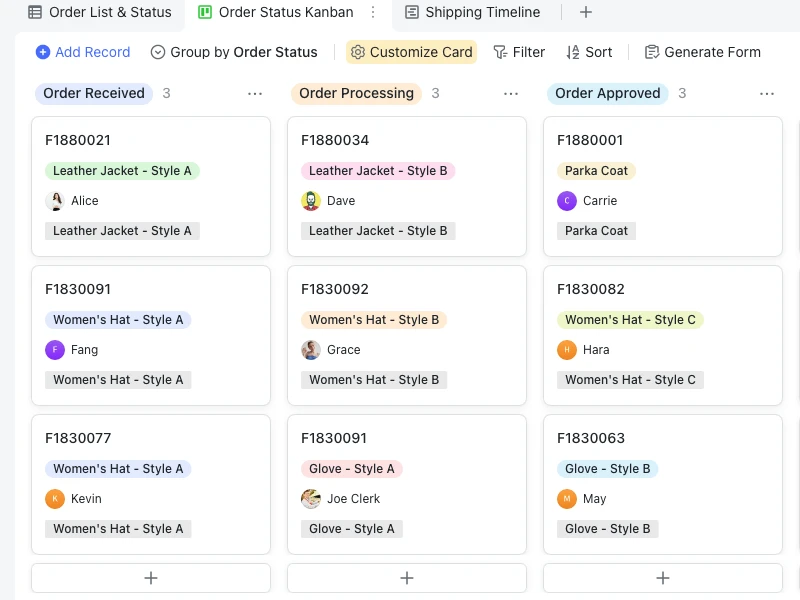
Task: Select the Order Approved column header label
Action: [x=608, y=93]
